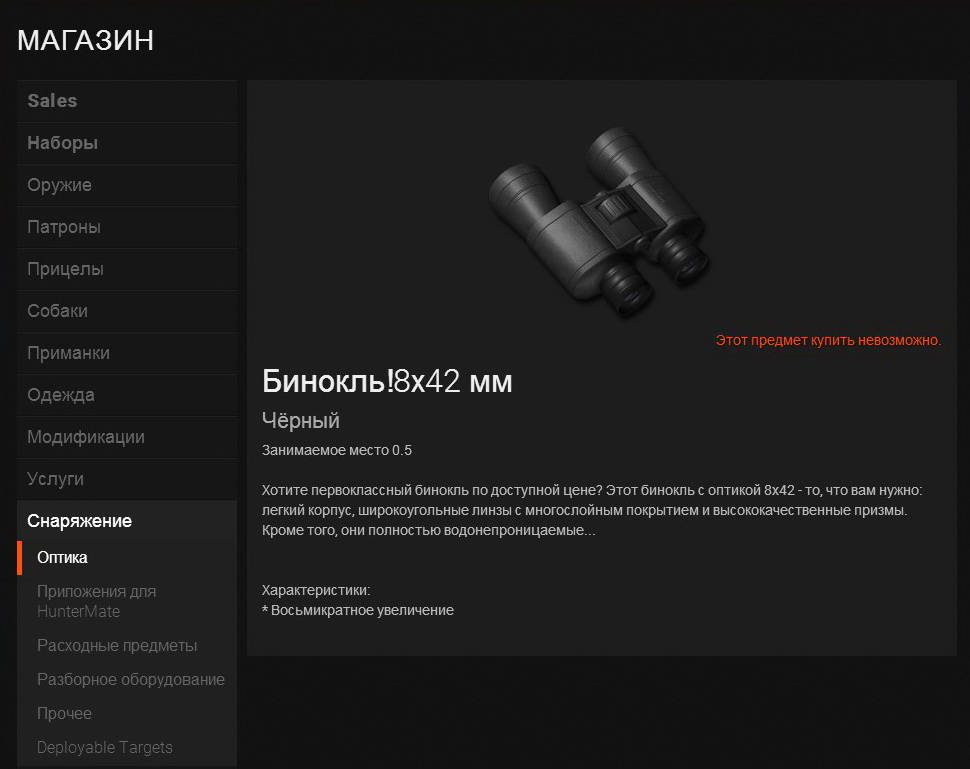This screenshot has height=769, width=970.
Task: Open the Приманки category
Action: 127,353
